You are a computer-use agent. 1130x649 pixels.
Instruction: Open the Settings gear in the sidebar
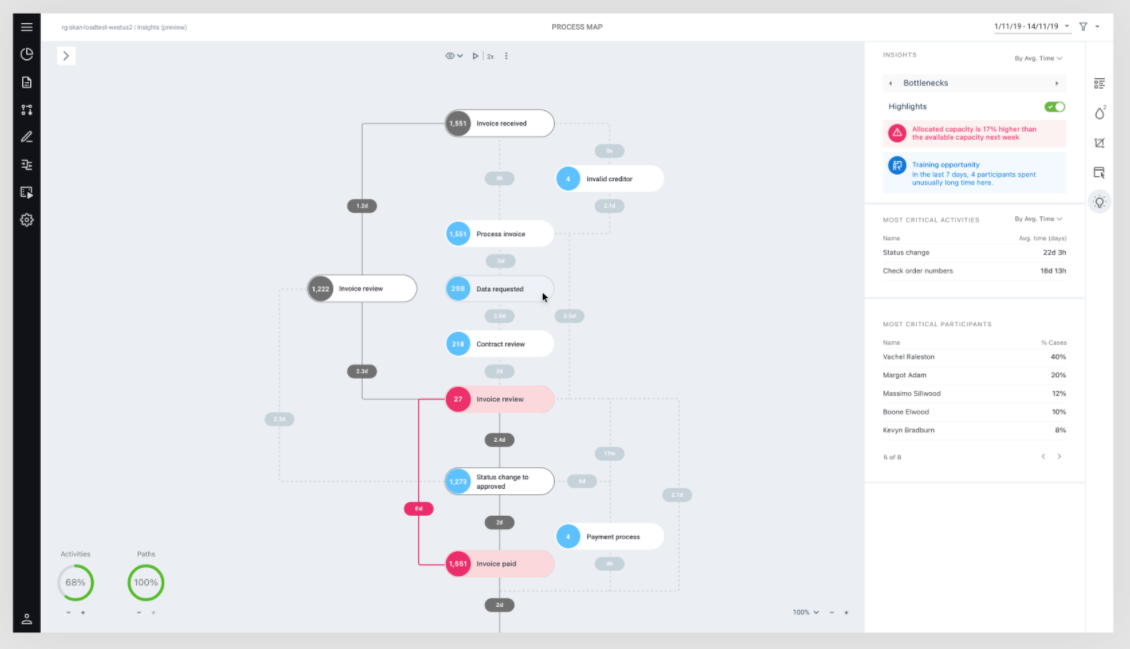[x=26, y=219]
